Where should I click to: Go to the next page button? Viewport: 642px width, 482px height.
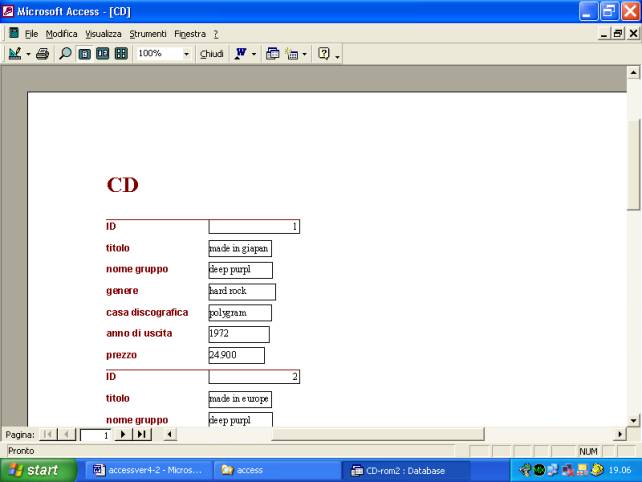[123, 434]
